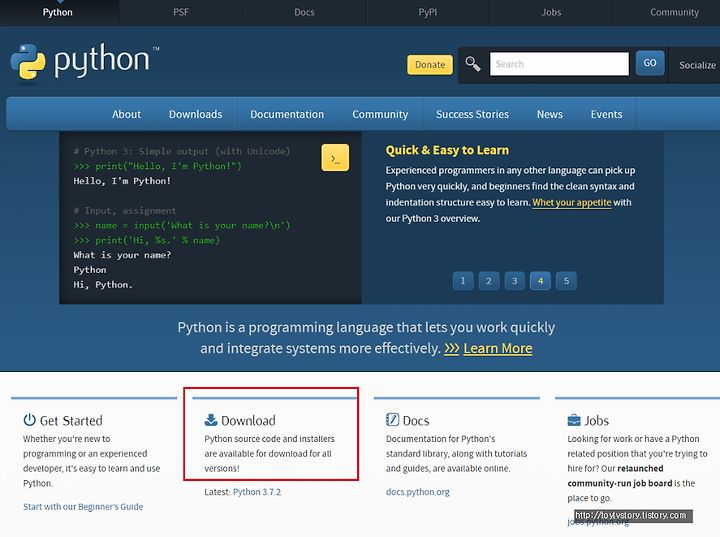Click the Docs section notepad icon
The width and height of the screenshot is (720, 537).
(392, 420)
